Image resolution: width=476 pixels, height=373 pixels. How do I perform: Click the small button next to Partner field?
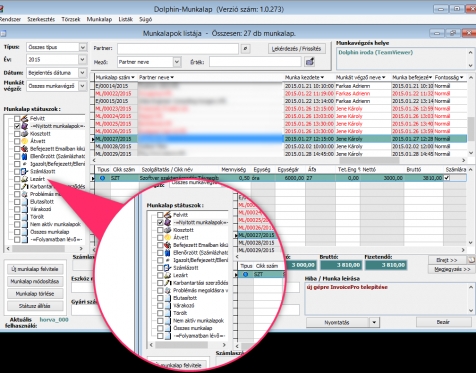coord(245,48)
